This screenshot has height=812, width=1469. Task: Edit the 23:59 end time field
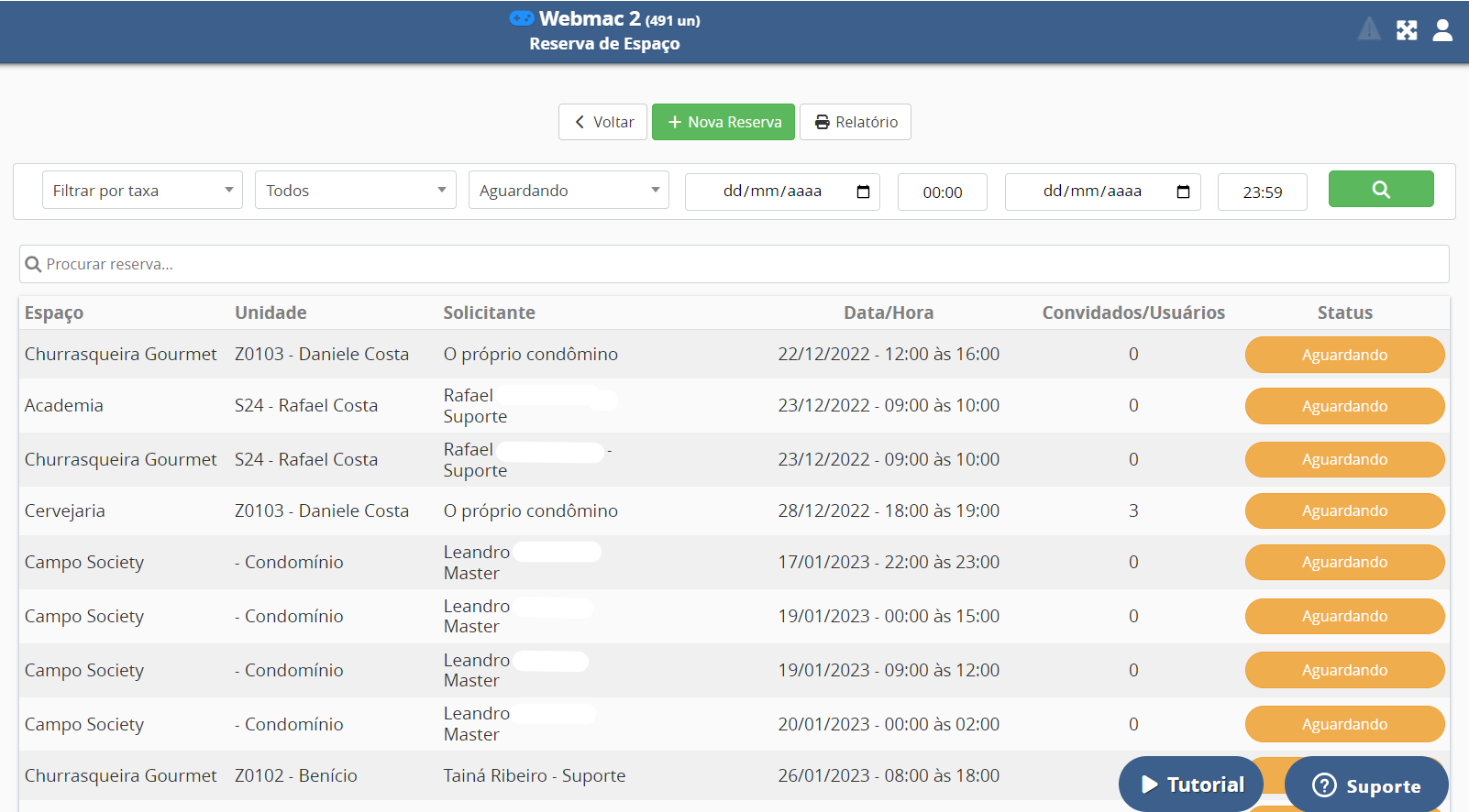pos(1262,192)
